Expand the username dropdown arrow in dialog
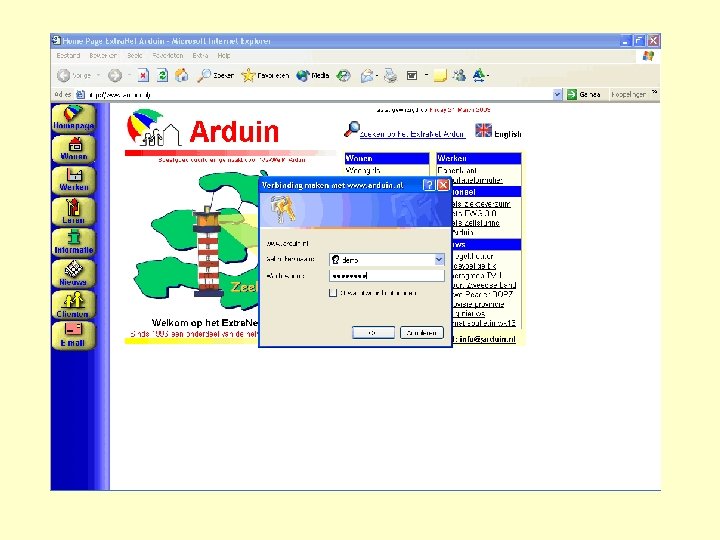The width and height of the screenshot is (720, 540). [x=439, y=260]
